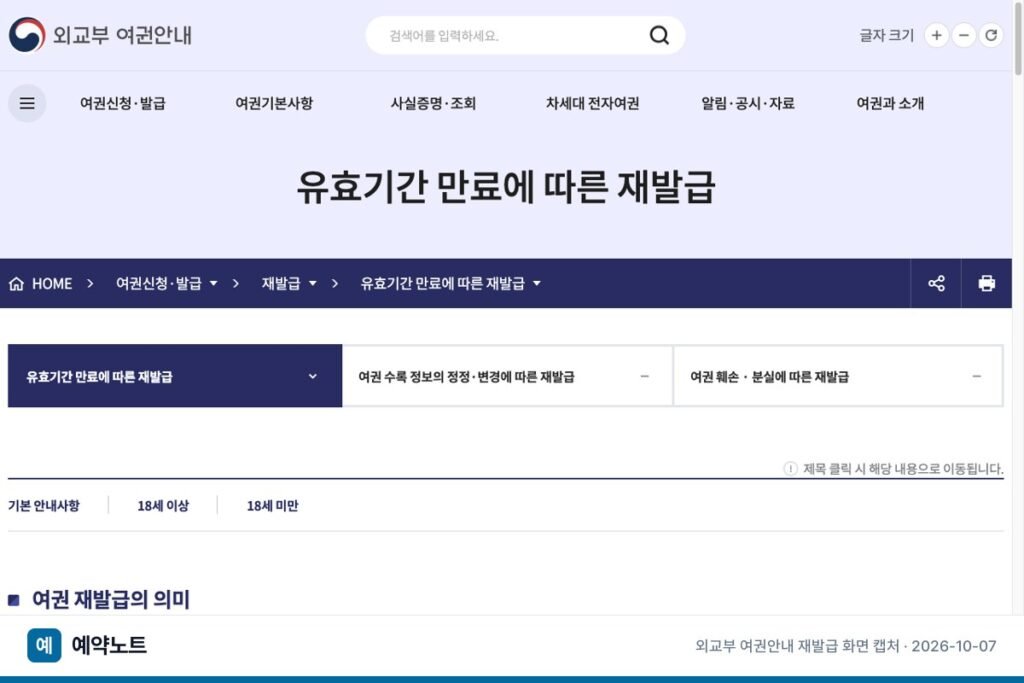Click page title 유효기간 만료에 따른 재발급
This screenshot has width=1024, height=683.
pyautogui.click(x=505, y=187)
